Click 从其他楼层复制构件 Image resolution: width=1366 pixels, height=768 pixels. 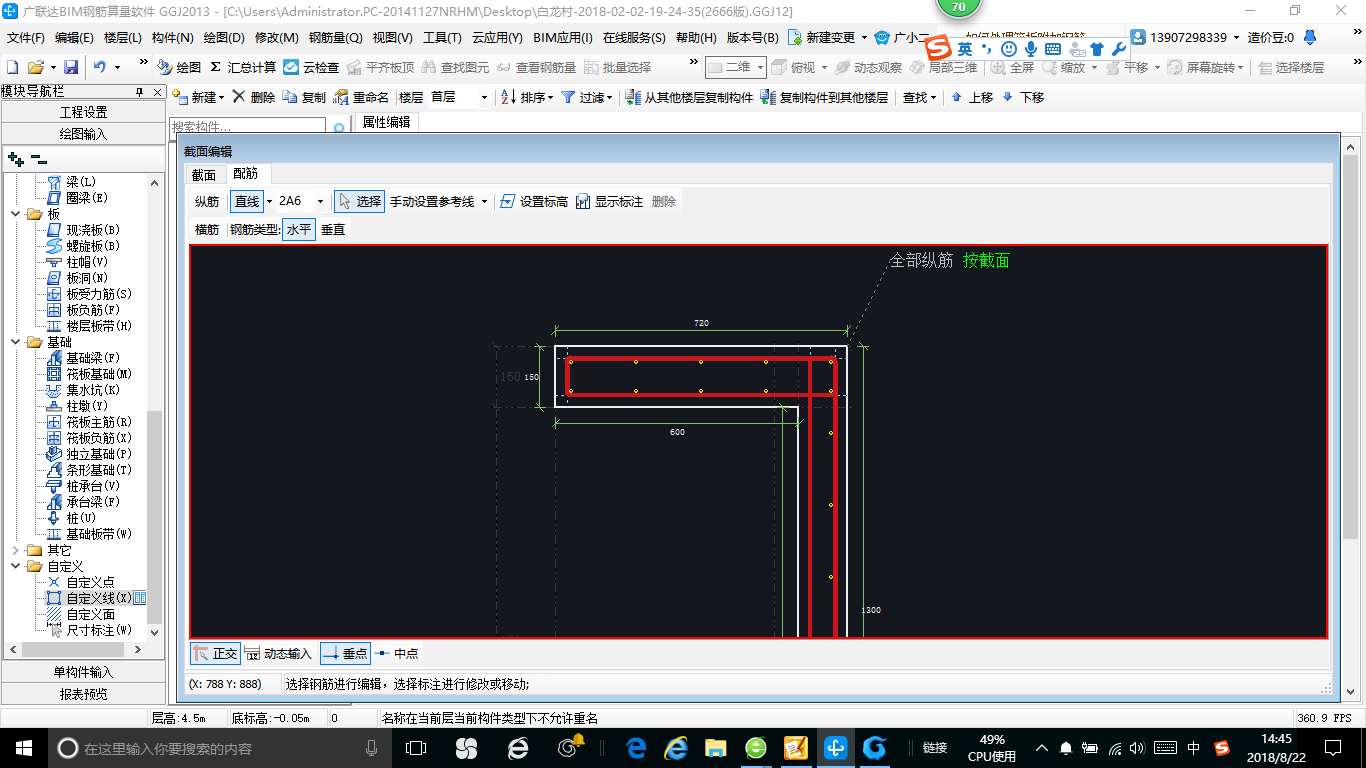[x=689, y=97]
